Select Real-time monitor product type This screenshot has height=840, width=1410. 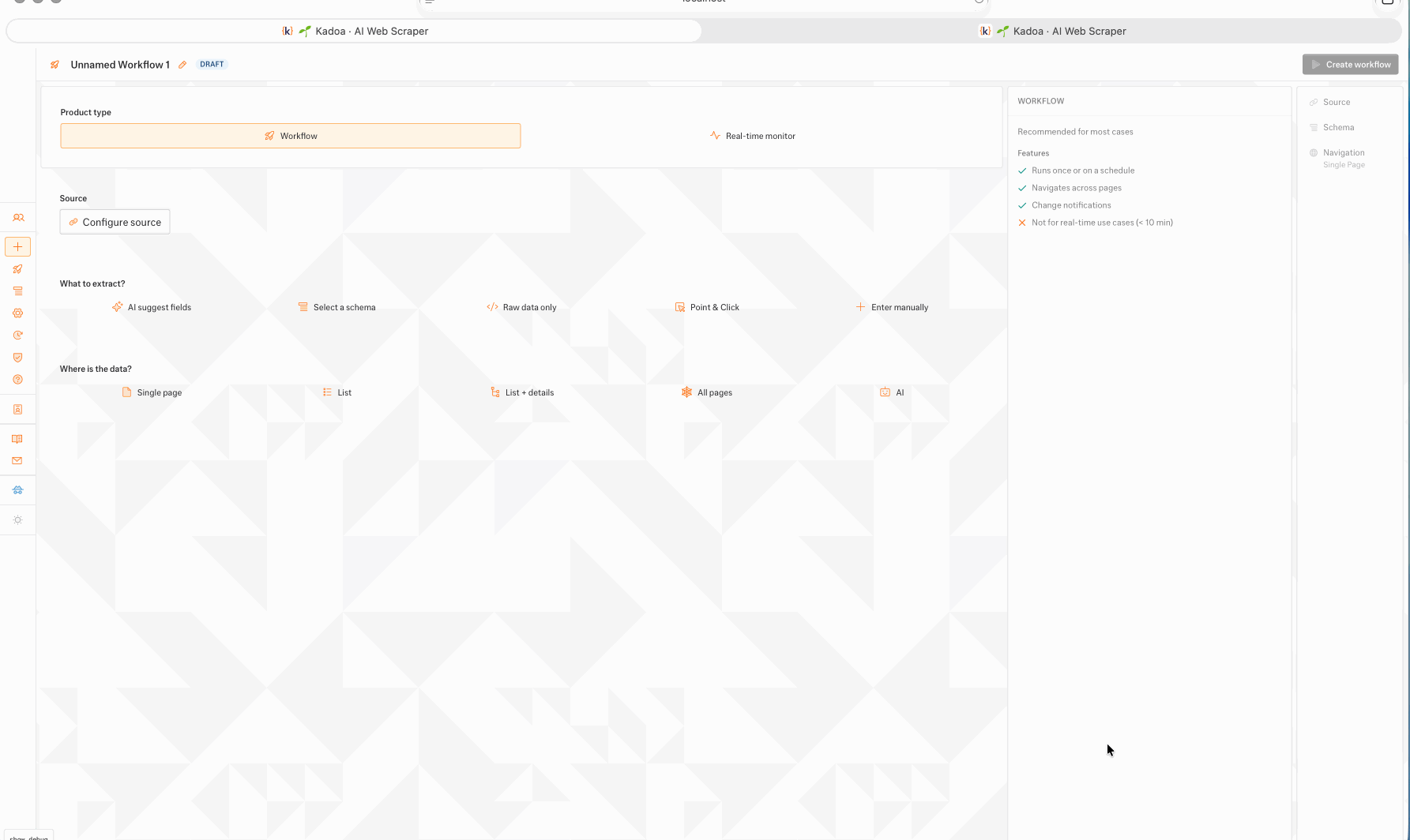click(752, 136)
